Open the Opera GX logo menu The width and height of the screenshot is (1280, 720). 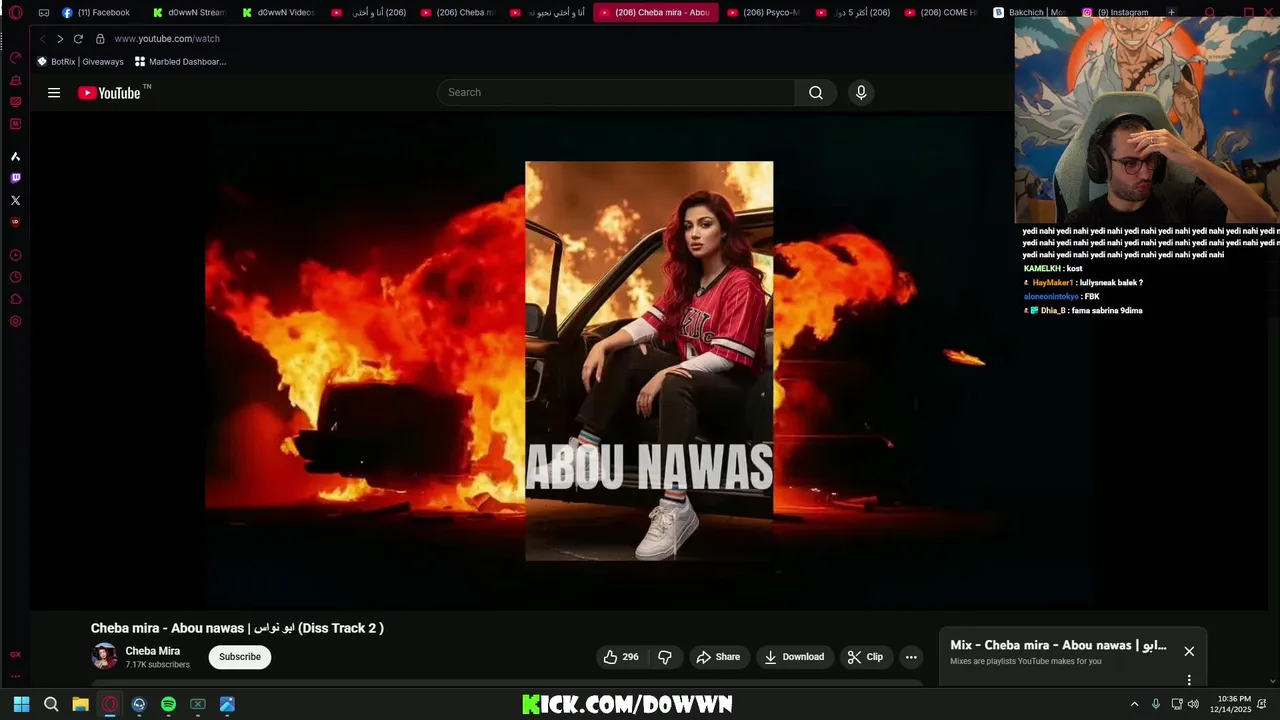point(15,13)
